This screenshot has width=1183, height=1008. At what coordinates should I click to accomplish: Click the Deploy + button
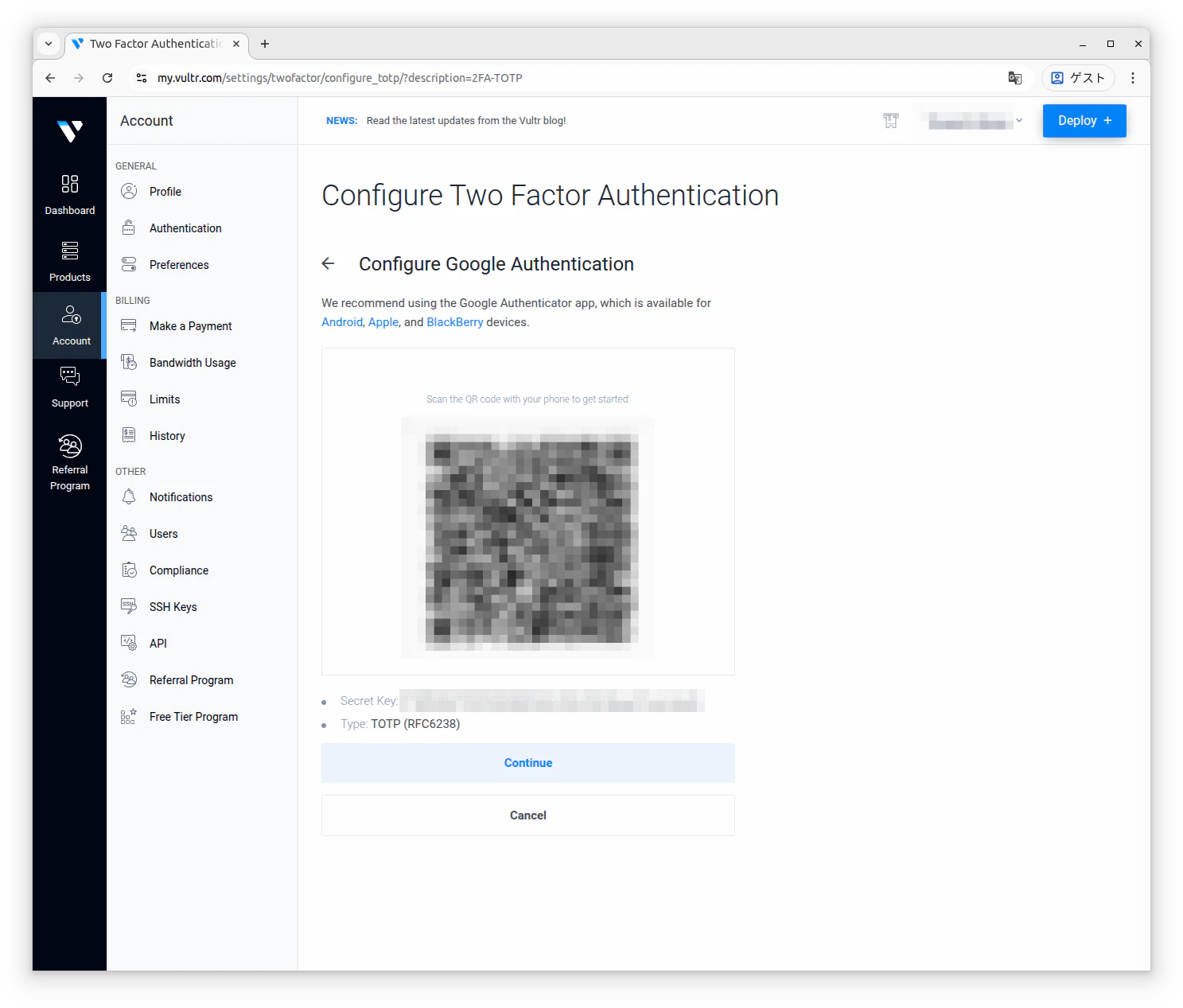pyautogui.click(x=1084, y=121)
